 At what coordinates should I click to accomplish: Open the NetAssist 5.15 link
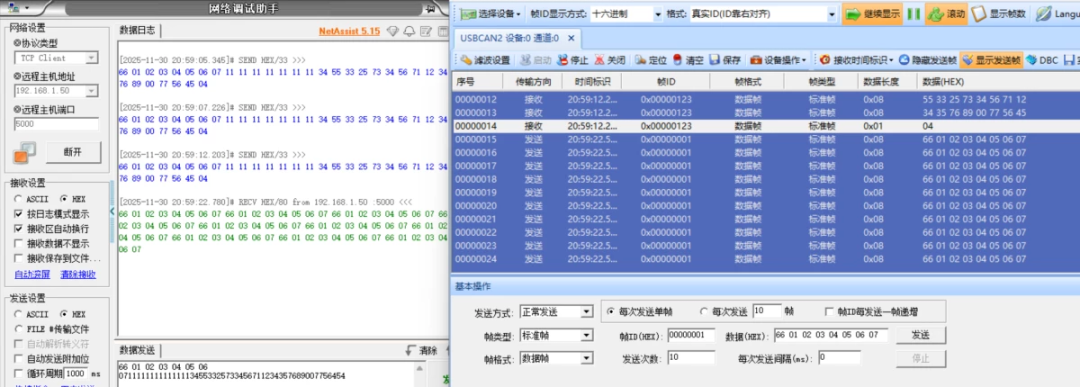pos(349,32)
